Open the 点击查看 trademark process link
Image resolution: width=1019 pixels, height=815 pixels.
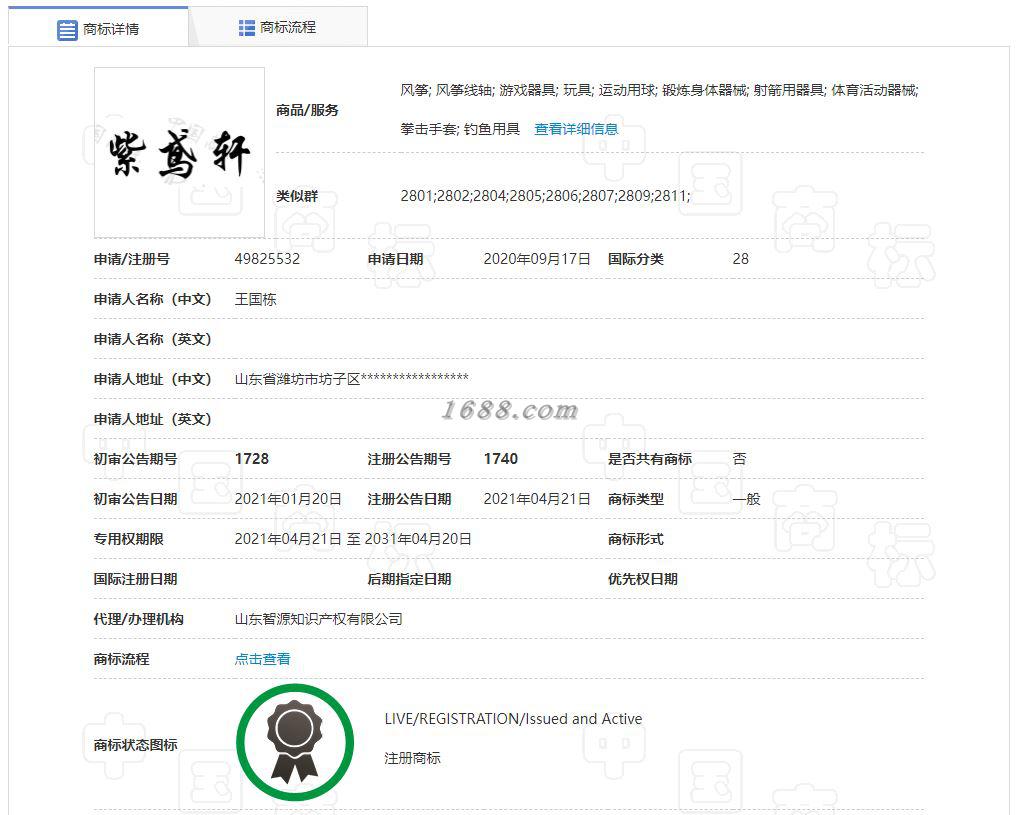click(x=263, y=659)
